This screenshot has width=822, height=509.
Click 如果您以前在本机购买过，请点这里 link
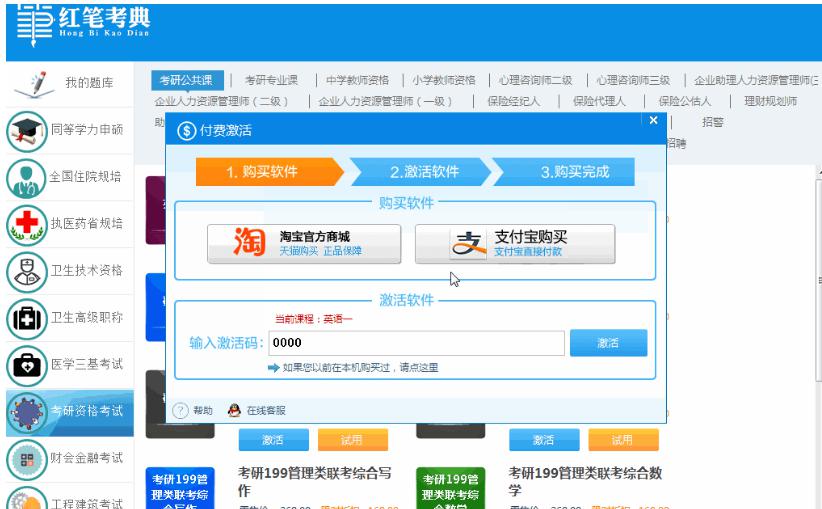[360, 368]
